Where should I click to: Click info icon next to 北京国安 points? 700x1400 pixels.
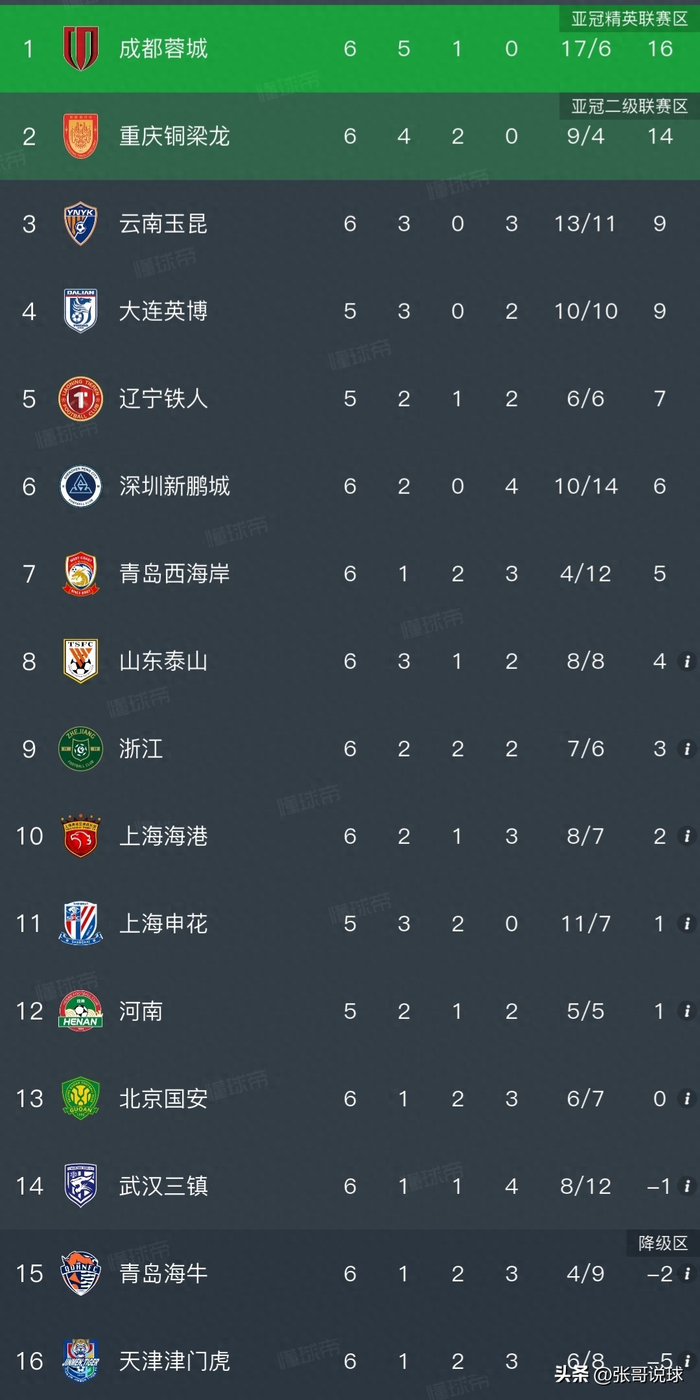pos(686,1098)
